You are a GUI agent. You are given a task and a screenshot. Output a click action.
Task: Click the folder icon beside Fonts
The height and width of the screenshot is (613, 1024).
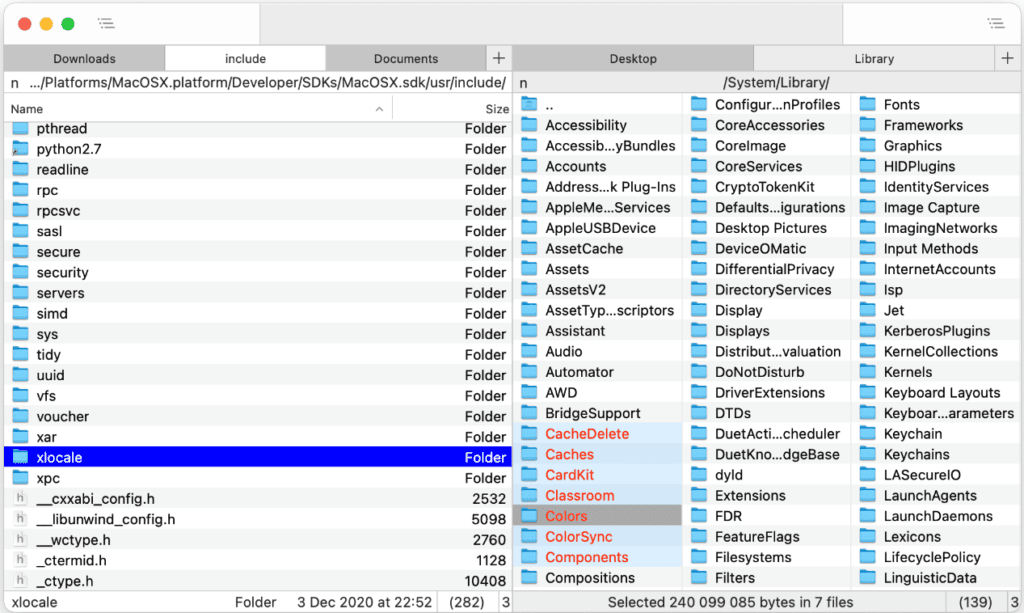point(870,104)
